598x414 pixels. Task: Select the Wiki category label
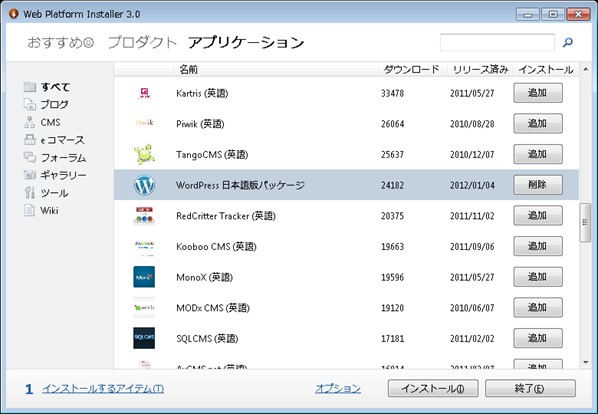(50, 210)
